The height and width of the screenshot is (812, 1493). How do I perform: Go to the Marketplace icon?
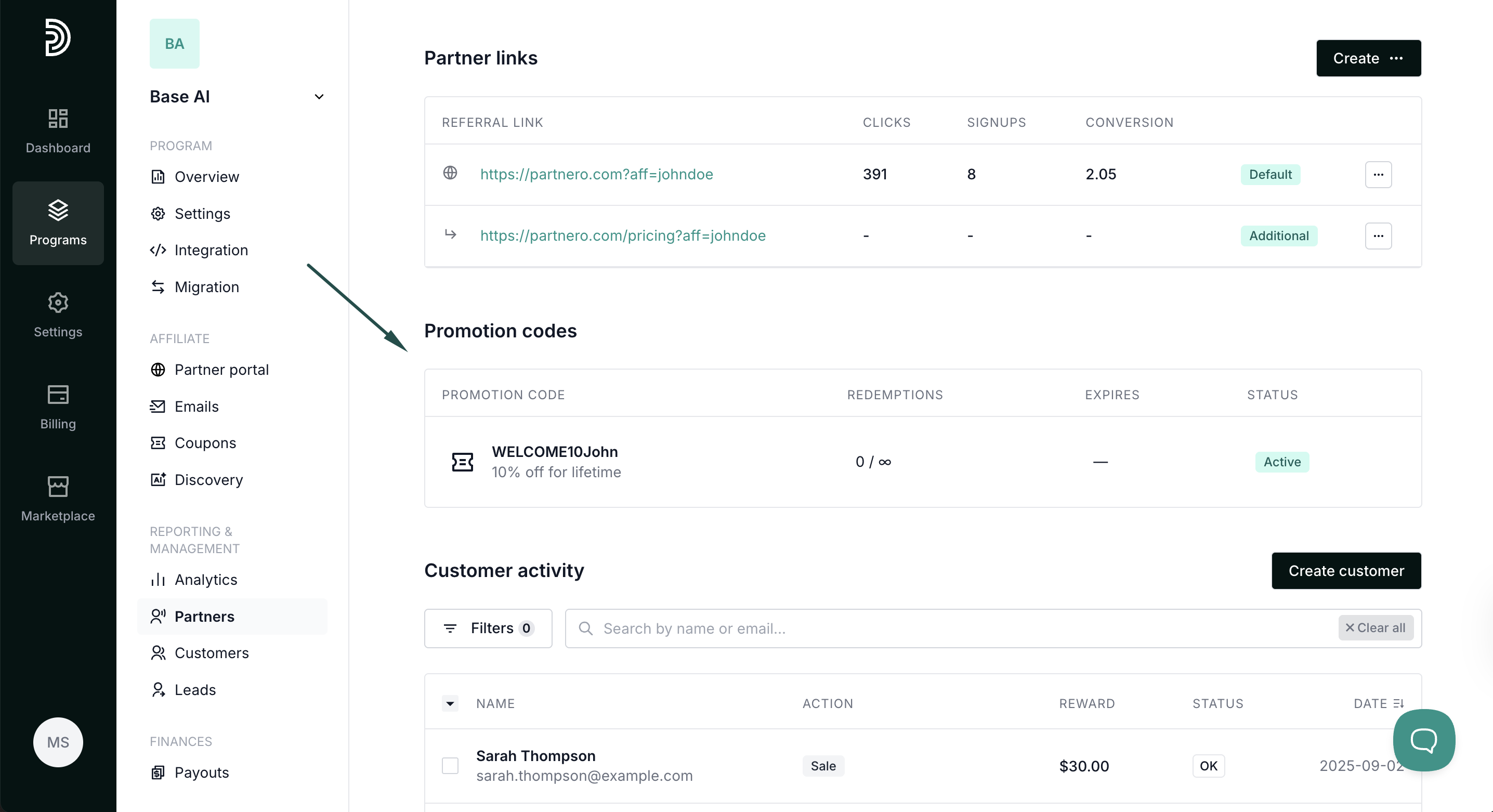click(58, 499)
